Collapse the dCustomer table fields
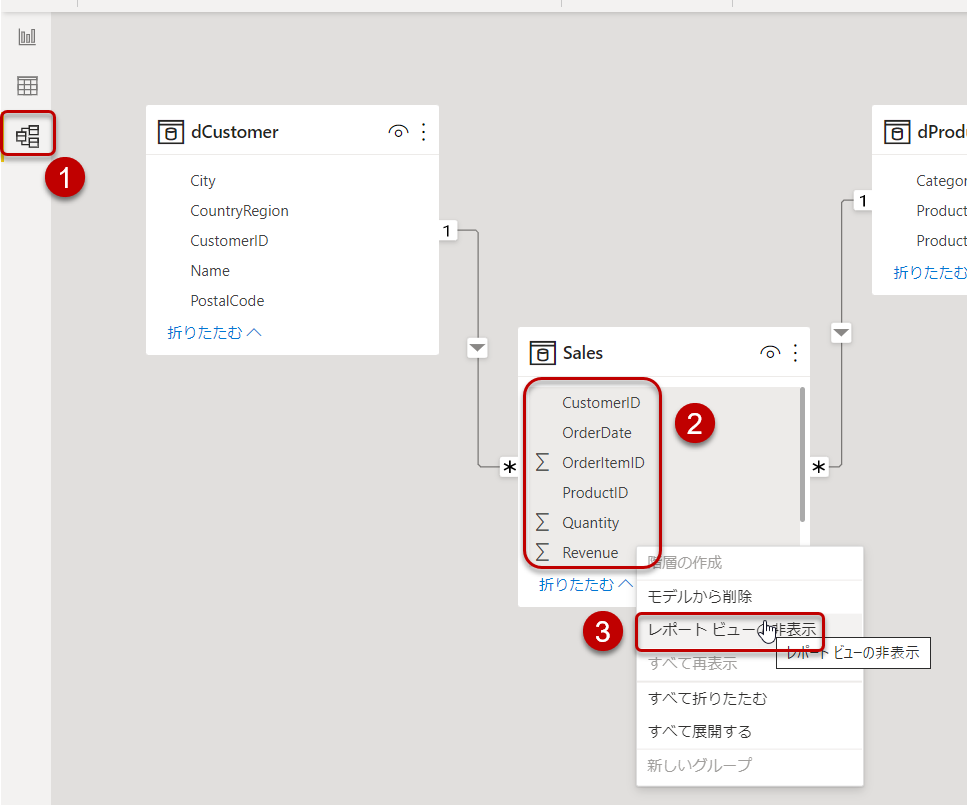Image resolution: width=967 pixels, height=805 pixels. [x=214, y=332]
